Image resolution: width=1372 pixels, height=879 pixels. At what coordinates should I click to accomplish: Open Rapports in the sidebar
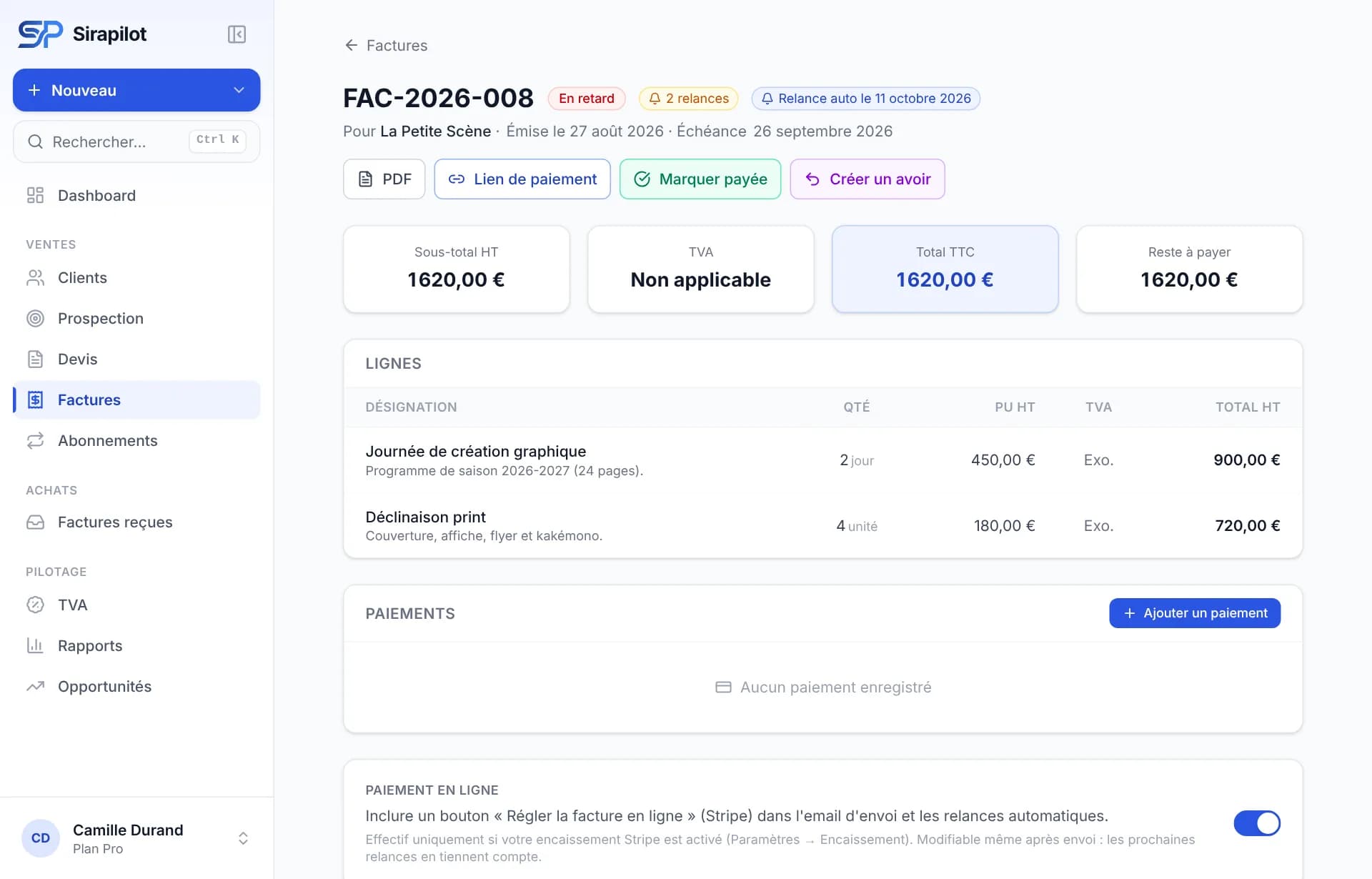tap(136, 645)
